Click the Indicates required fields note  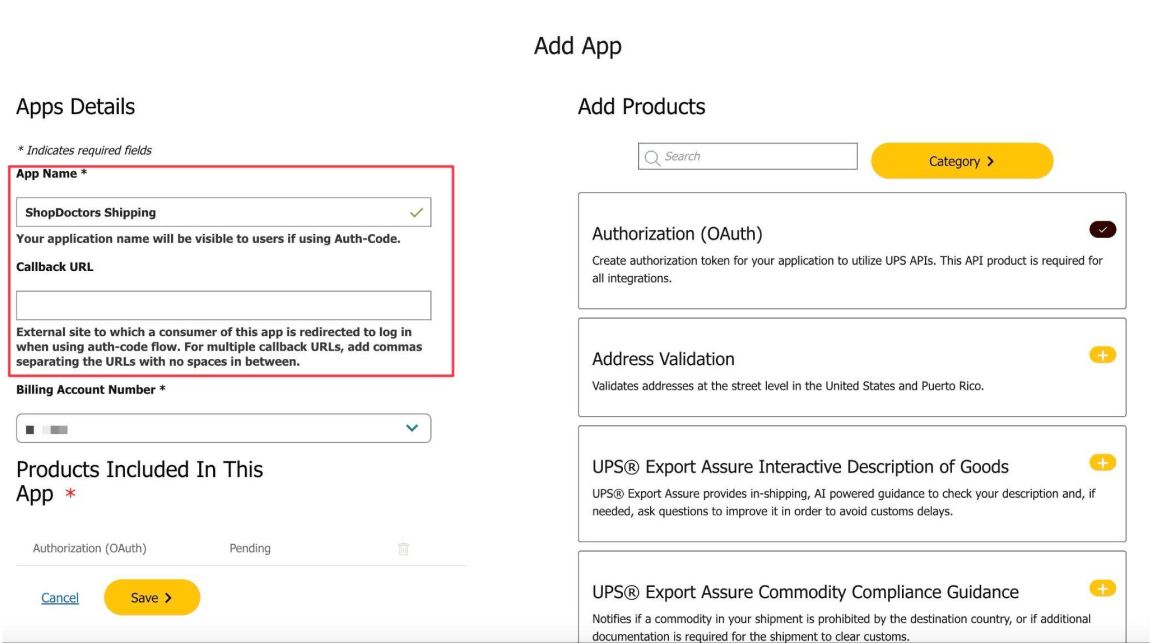point(84,151)
